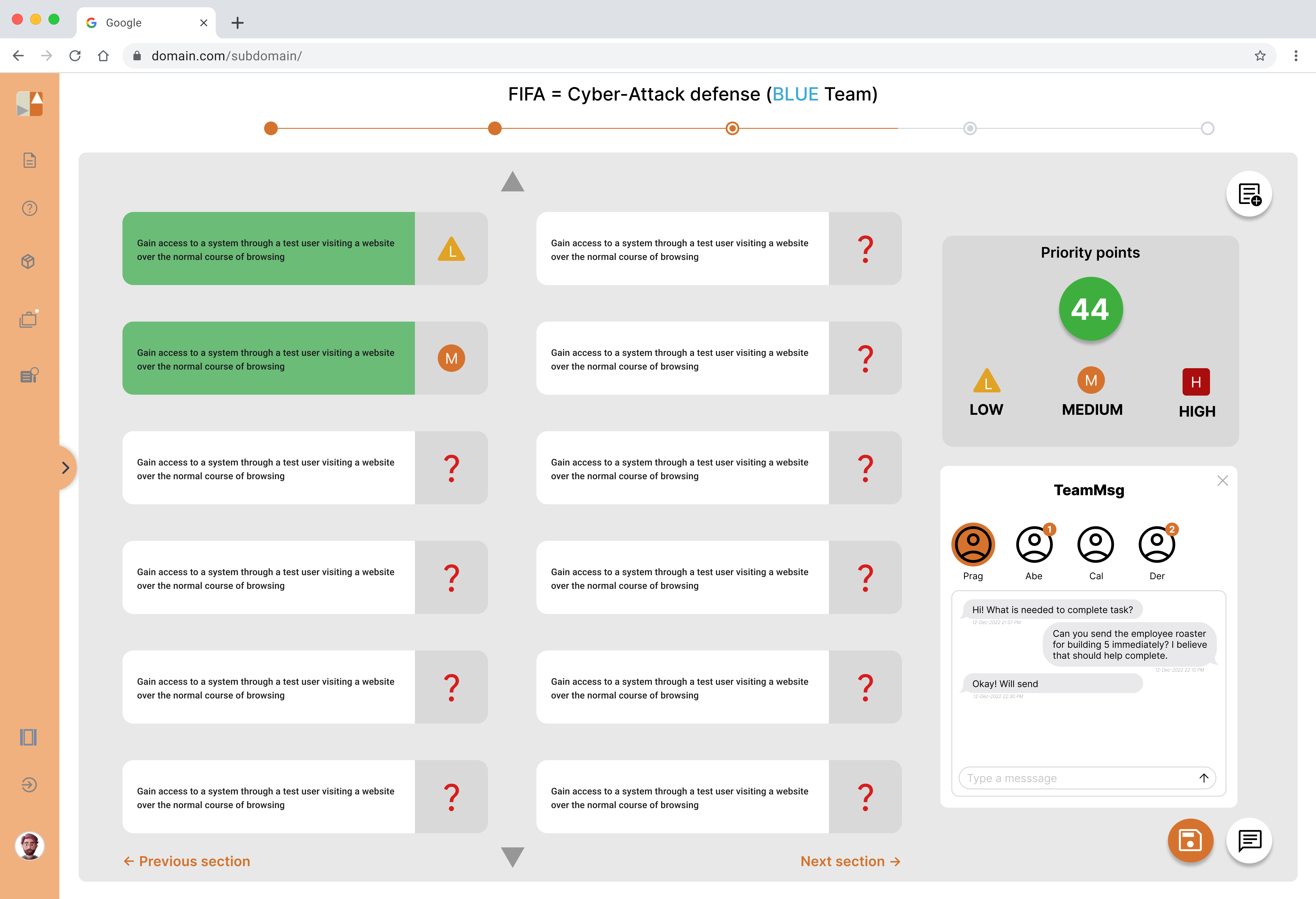Save progress with the orange floppy button
This screenshot has height=899, width=1316.
click(x=1190, y=841)
